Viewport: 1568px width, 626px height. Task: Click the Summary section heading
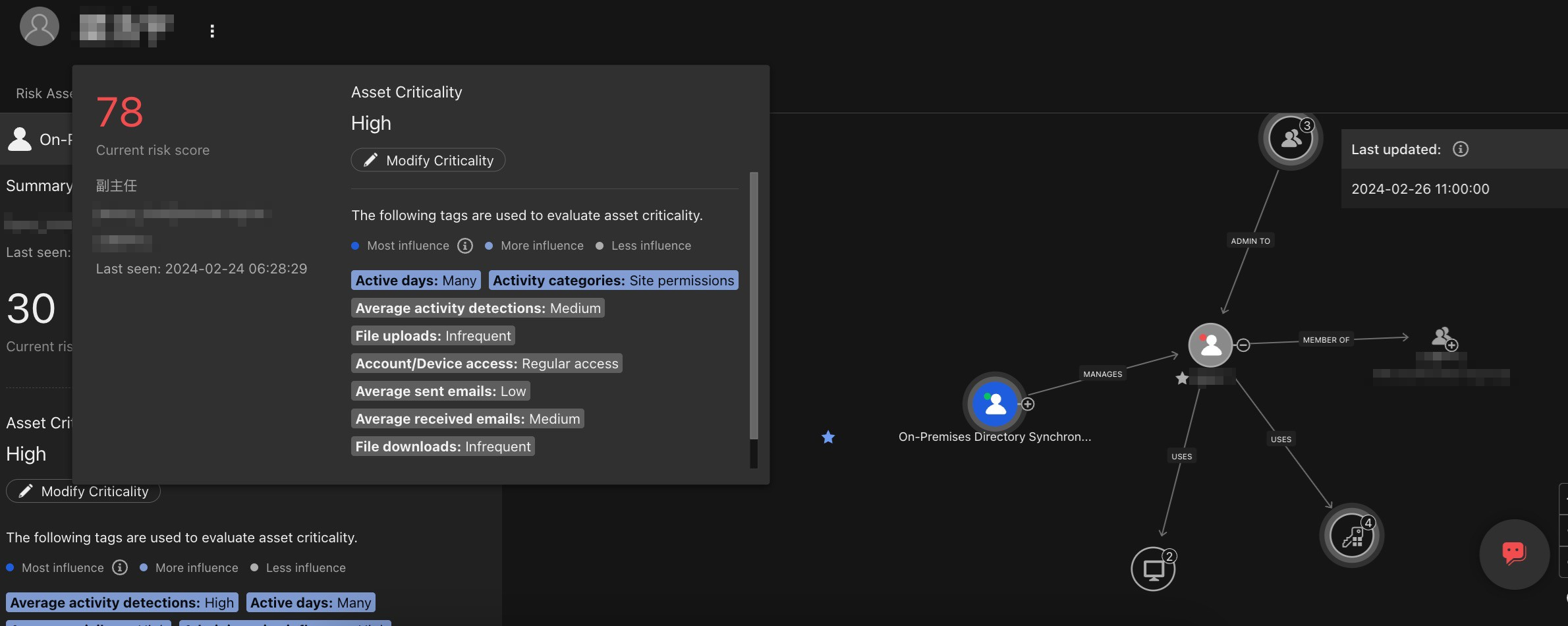39,186
